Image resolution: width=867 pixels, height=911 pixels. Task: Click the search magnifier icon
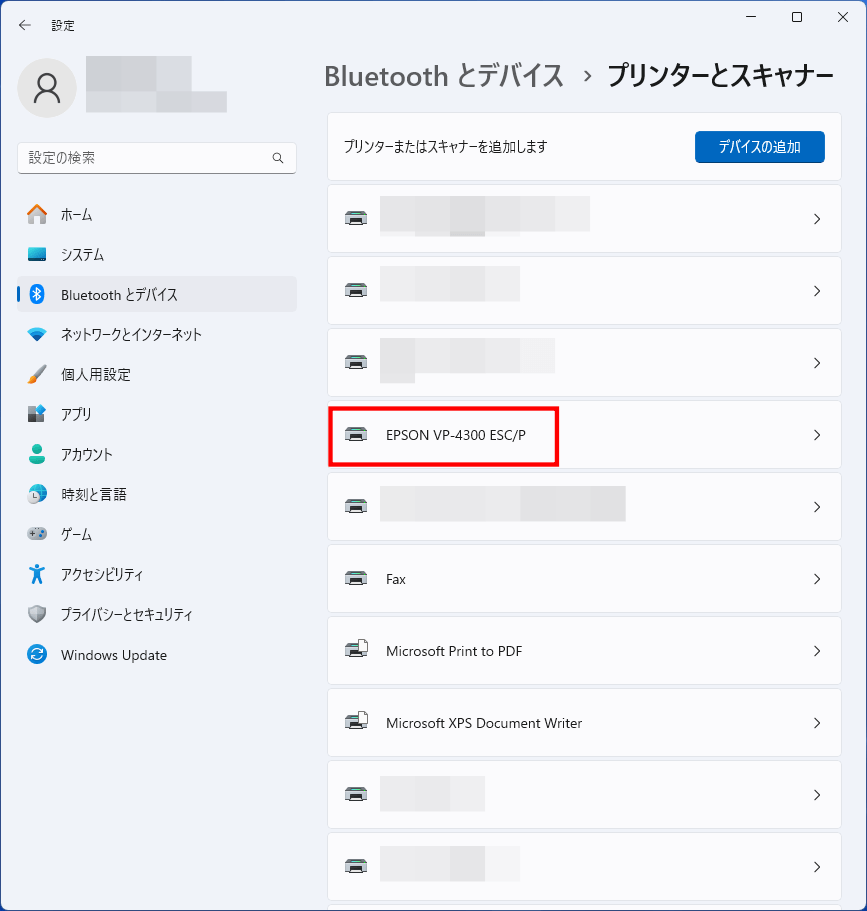pyautogui.click(x=278, y=158)
